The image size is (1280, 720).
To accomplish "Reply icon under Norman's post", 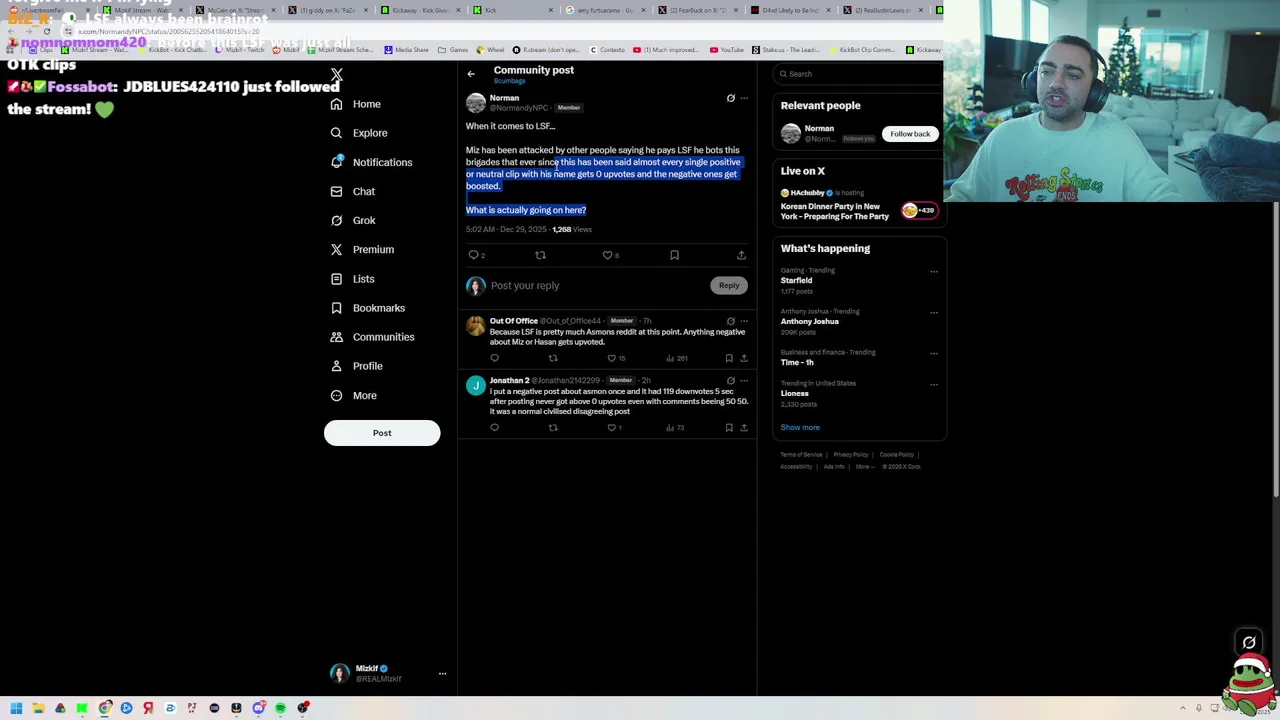I will pyautogui.click(x=474, y=255).
